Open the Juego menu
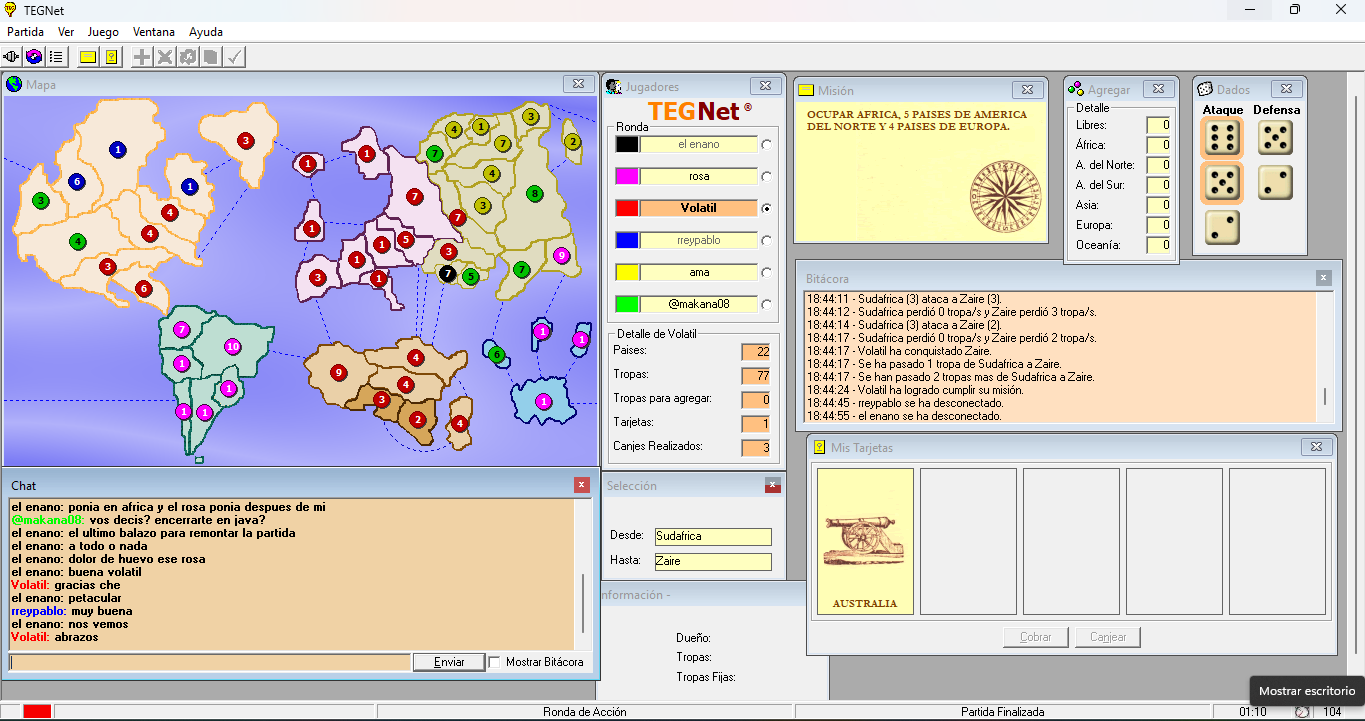Viewport: 1365px width, 721px height. (103, 32)
